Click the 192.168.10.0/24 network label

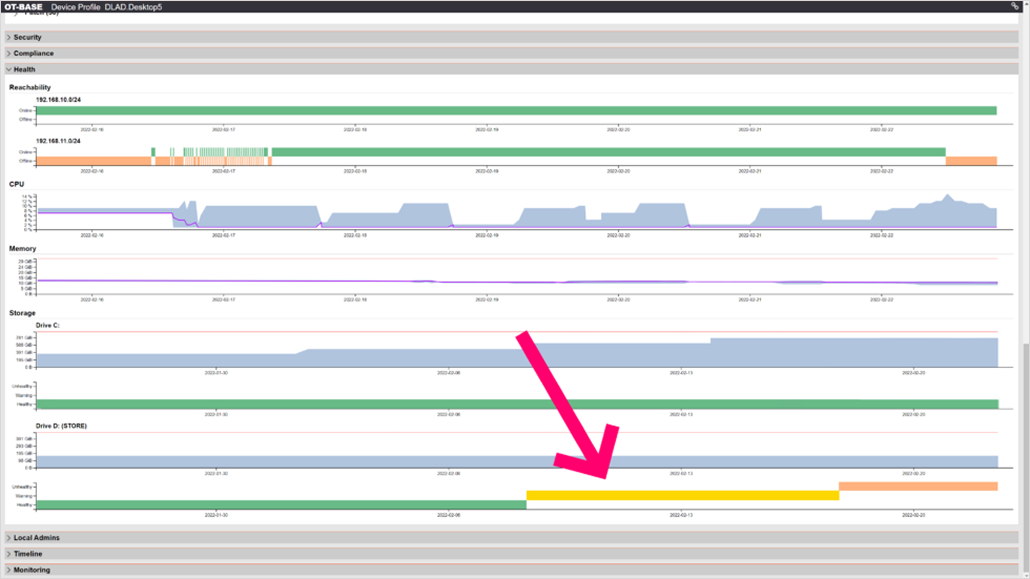click(58, 100)
